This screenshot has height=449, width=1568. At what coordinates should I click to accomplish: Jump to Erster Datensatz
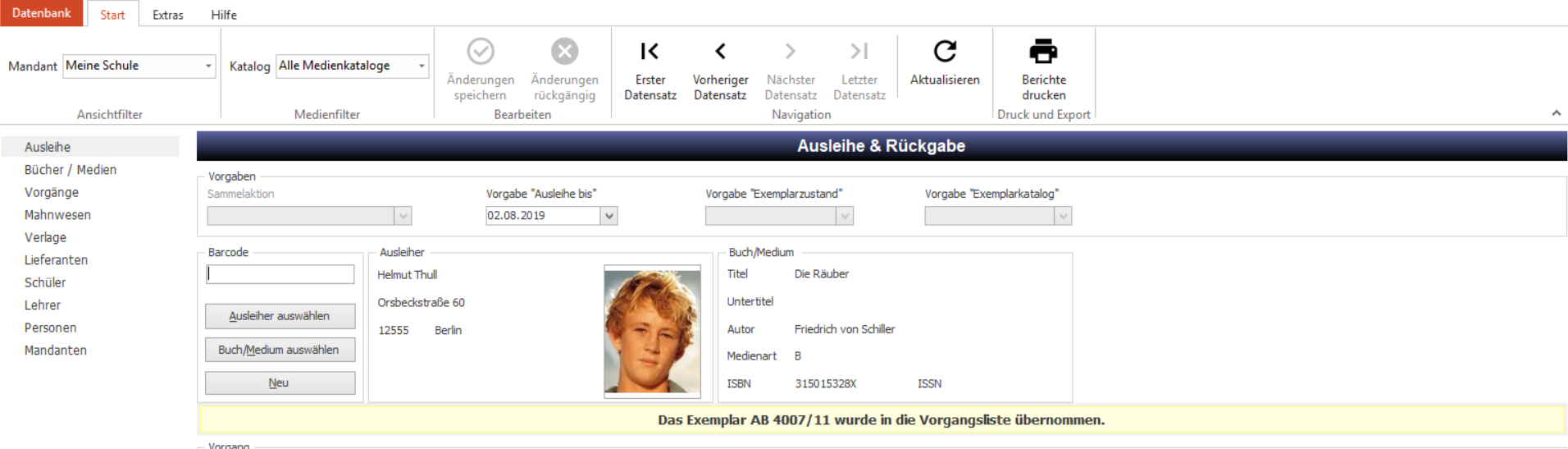point(650,52)
